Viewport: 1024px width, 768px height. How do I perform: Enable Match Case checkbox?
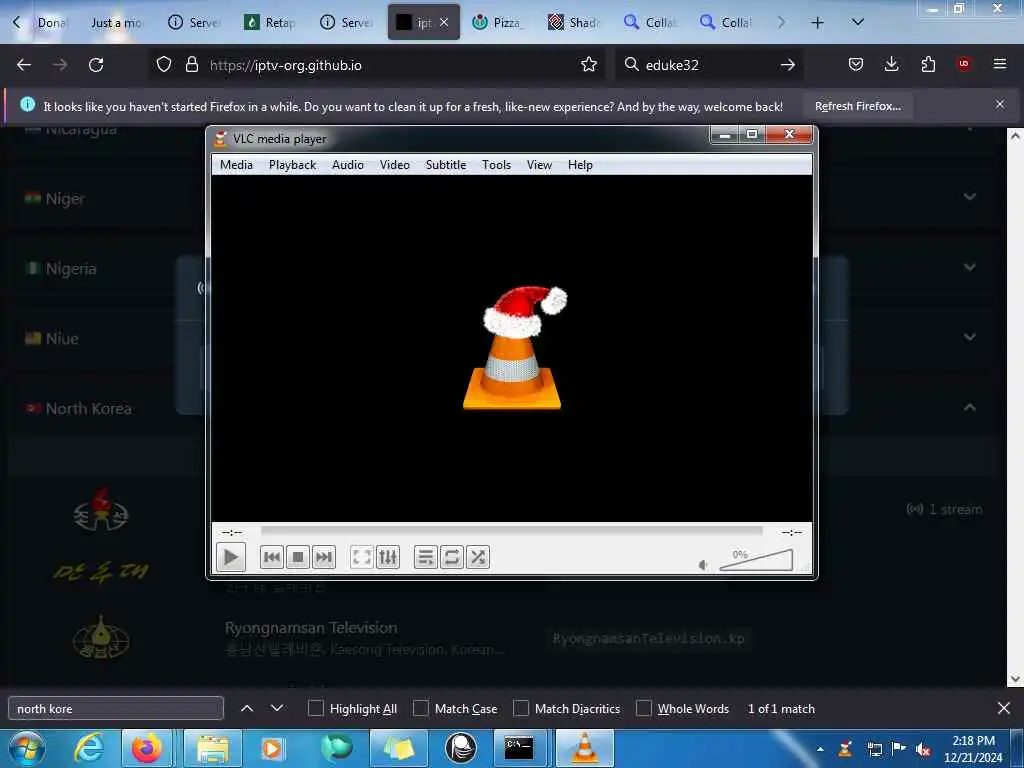click(421, 708)
